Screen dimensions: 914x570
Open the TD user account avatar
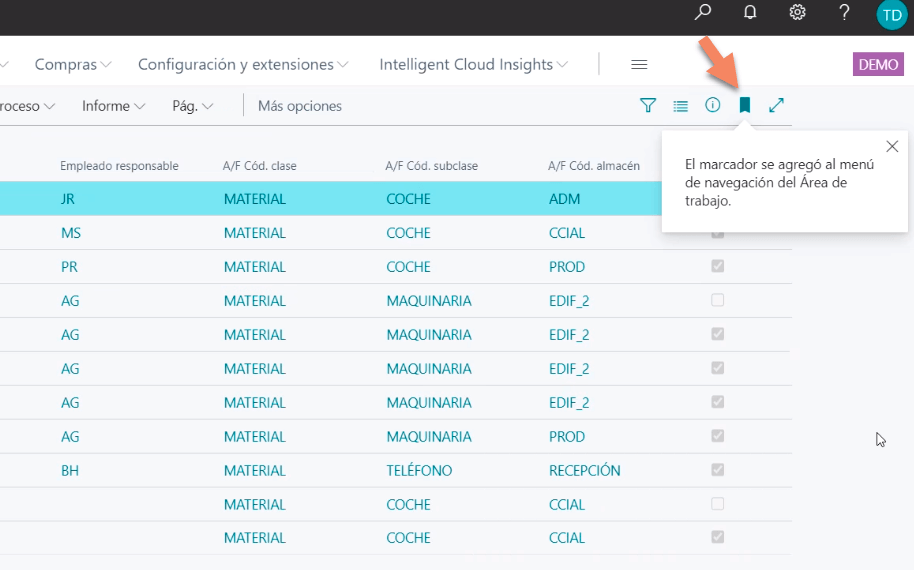click(x=890, y=14)
